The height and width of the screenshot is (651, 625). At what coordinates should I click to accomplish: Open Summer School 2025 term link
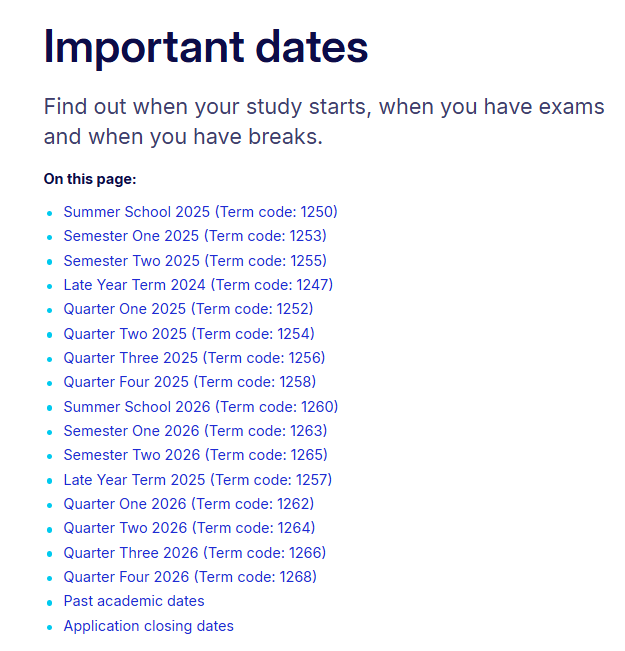point(200,212)
